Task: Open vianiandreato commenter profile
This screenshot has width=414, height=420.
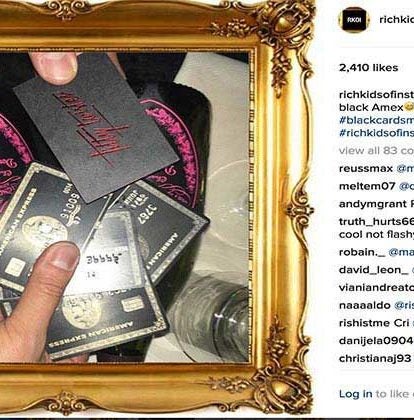Action: point(376,287)
